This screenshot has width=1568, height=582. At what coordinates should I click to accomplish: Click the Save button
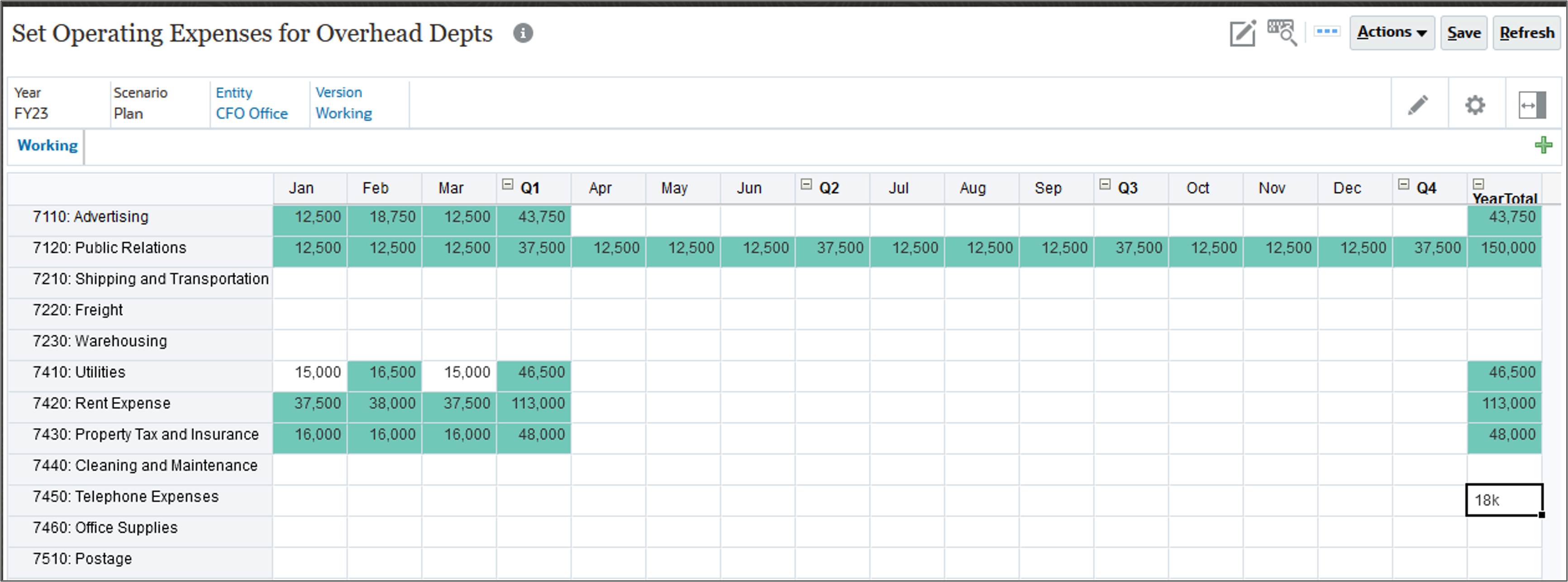[x=1464, y=33]
